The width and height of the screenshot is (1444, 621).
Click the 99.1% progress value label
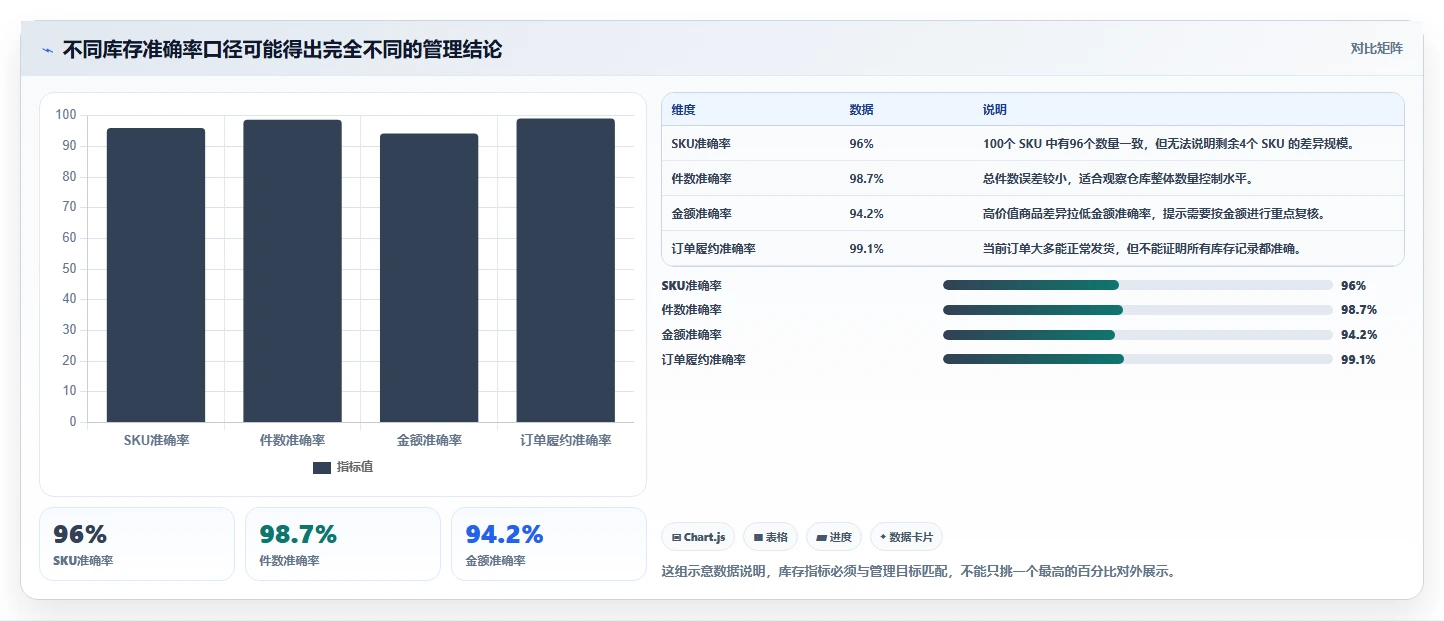click(1358, 359)
